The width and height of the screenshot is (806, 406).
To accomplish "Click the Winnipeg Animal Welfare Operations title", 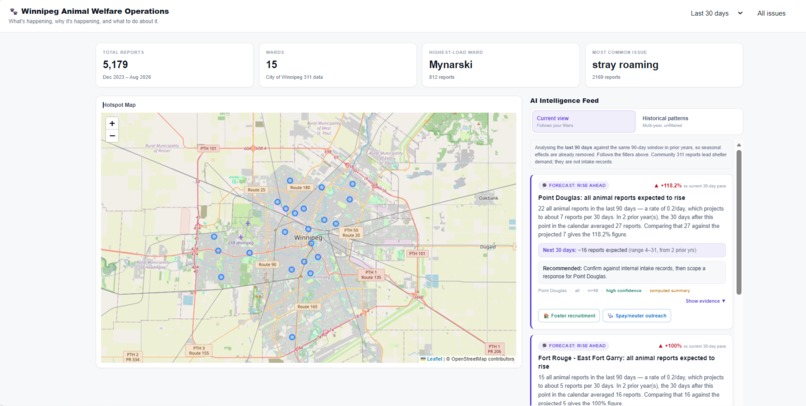I will [95, 11].
